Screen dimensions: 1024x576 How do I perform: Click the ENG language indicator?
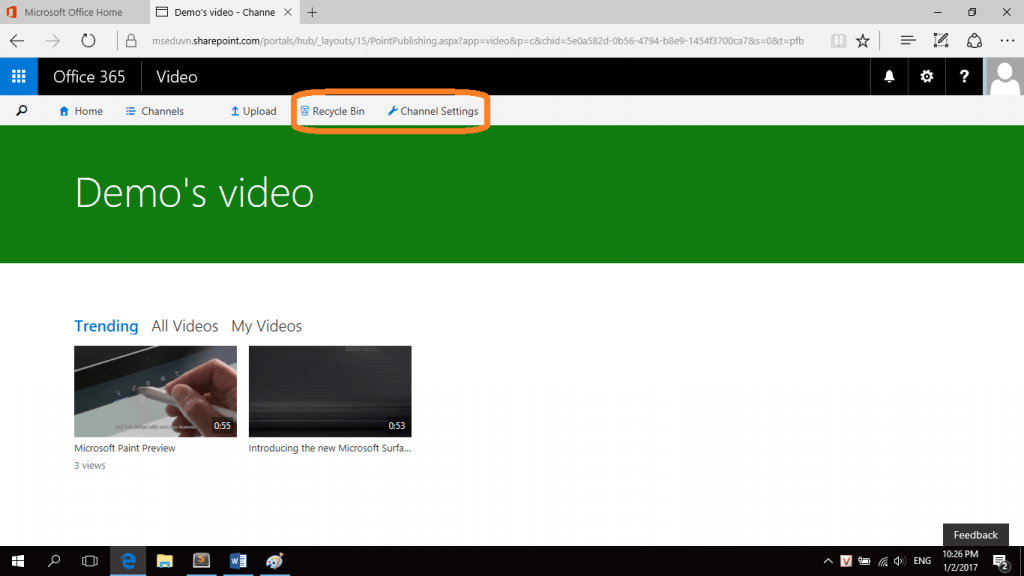(x=922, y=561)
